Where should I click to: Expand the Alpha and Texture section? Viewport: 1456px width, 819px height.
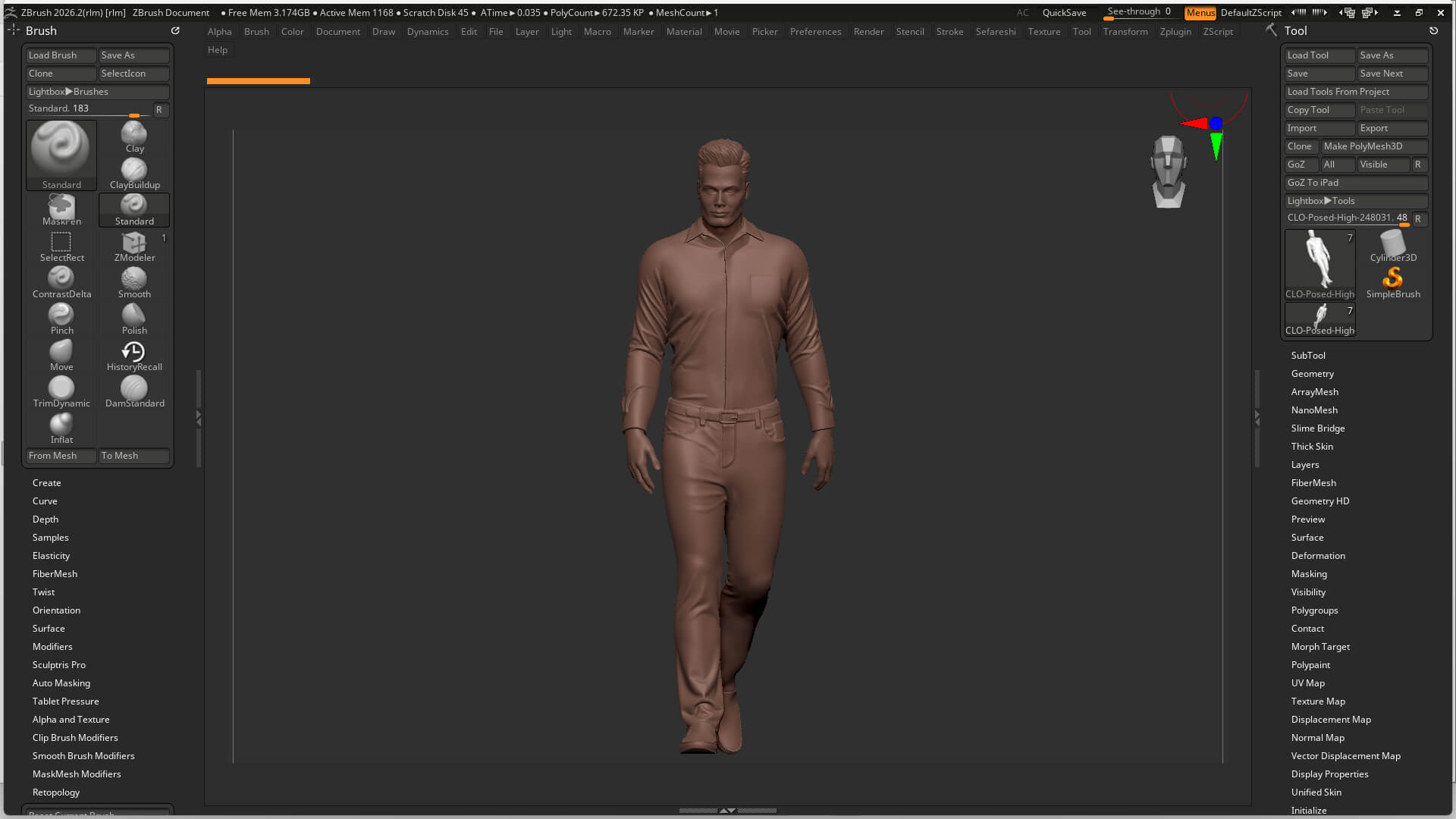tap(71, 720)
